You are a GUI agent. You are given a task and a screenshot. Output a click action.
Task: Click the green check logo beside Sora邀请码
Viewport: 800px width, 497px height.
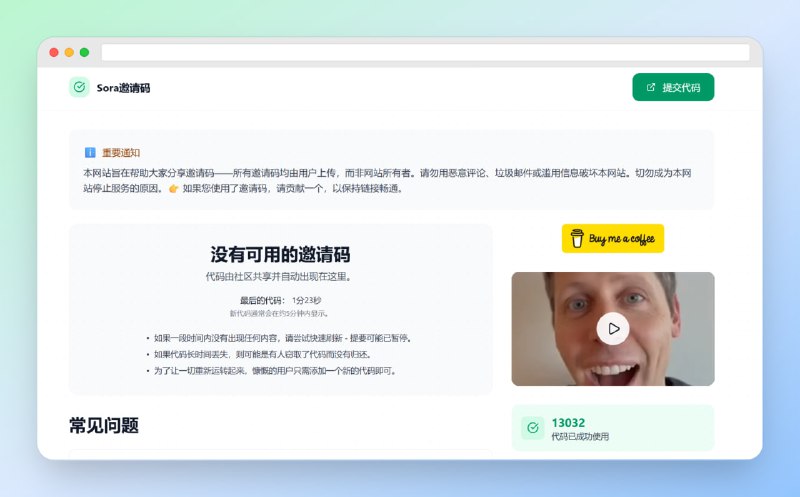point(80,88)
